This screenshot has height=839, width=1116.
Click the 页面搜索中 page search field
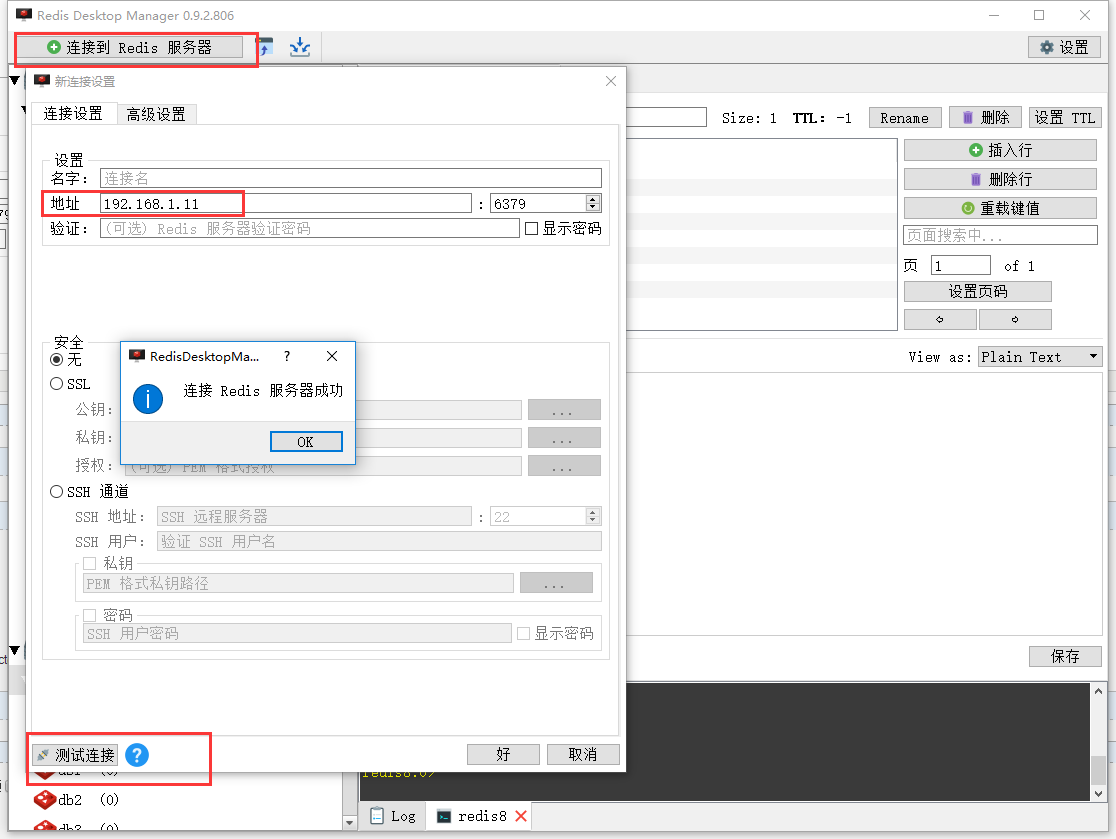(x=1000, y=235)
